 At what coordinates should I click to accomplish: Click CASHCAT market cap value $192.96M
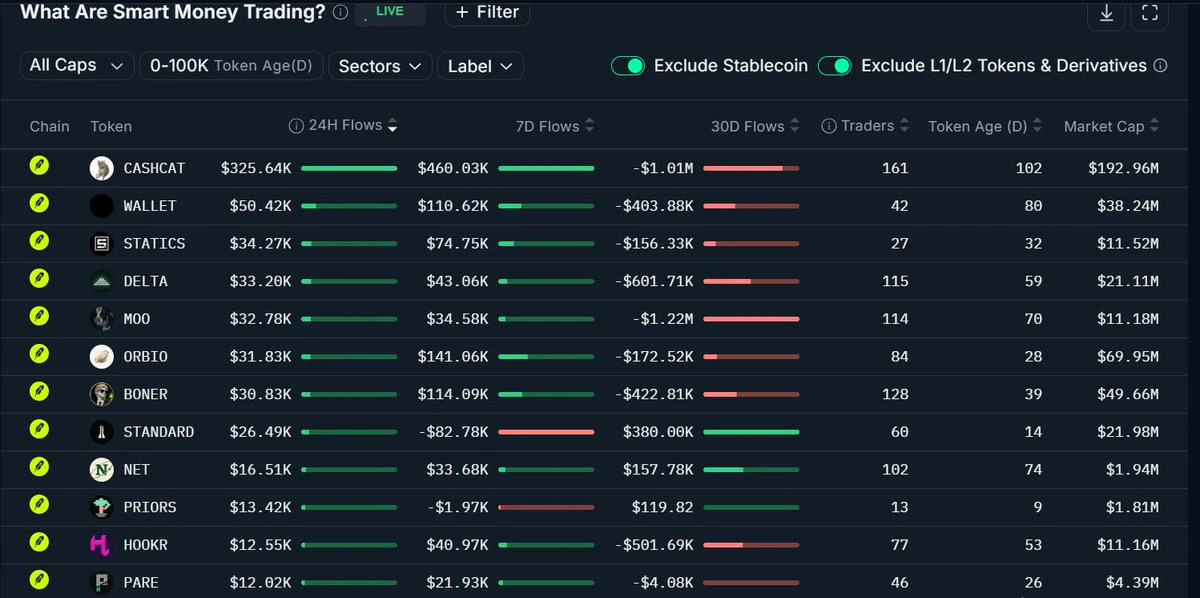click(x=1123, y=168)
